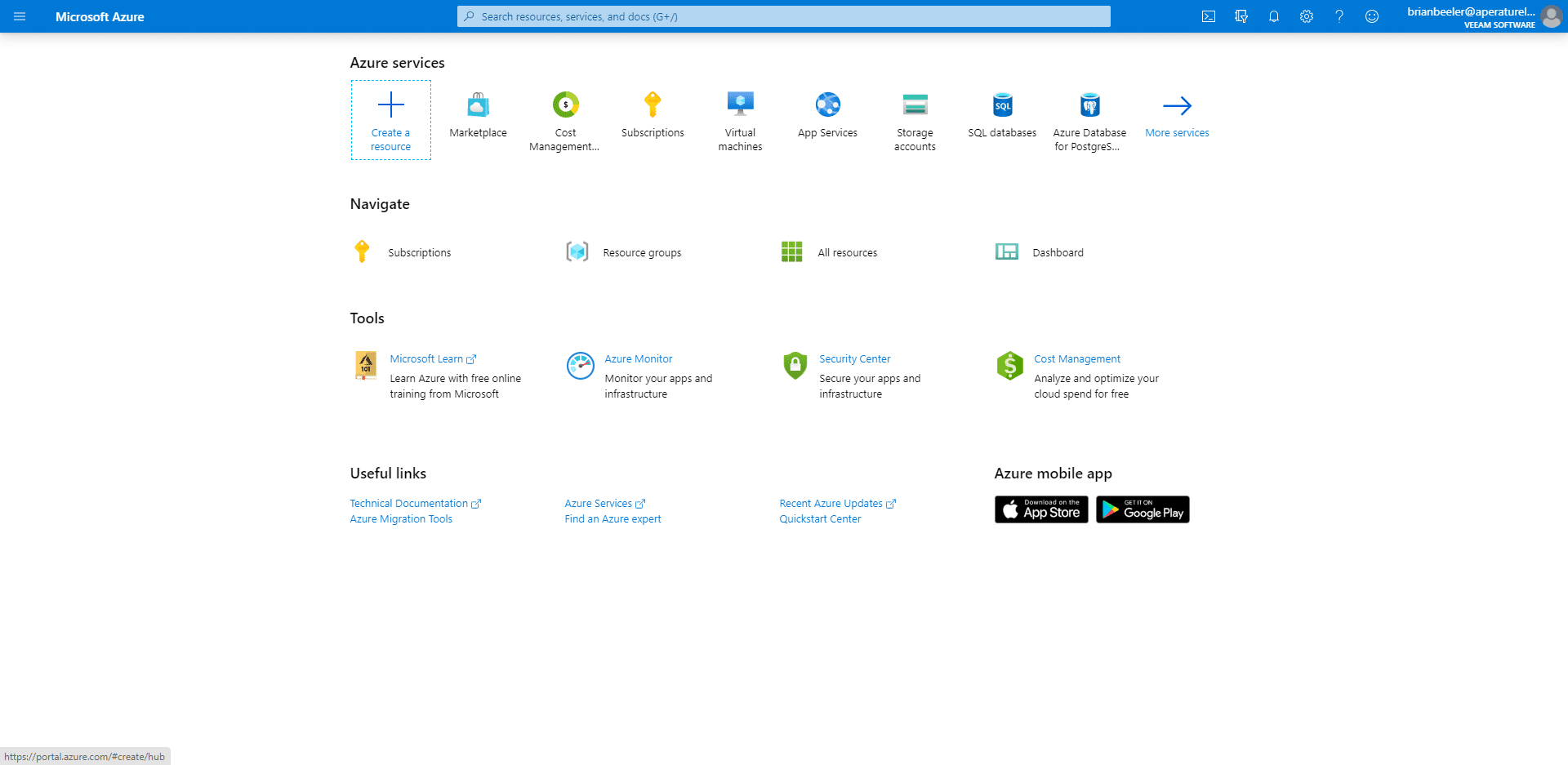Open the Quickstart Center link

click(820, 519)
